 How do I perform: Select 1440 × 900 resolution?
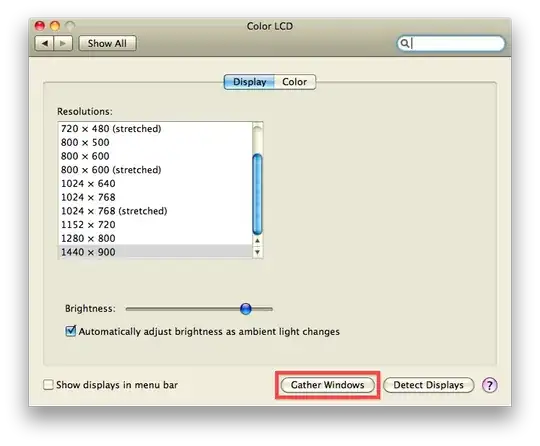pos(155,251)
